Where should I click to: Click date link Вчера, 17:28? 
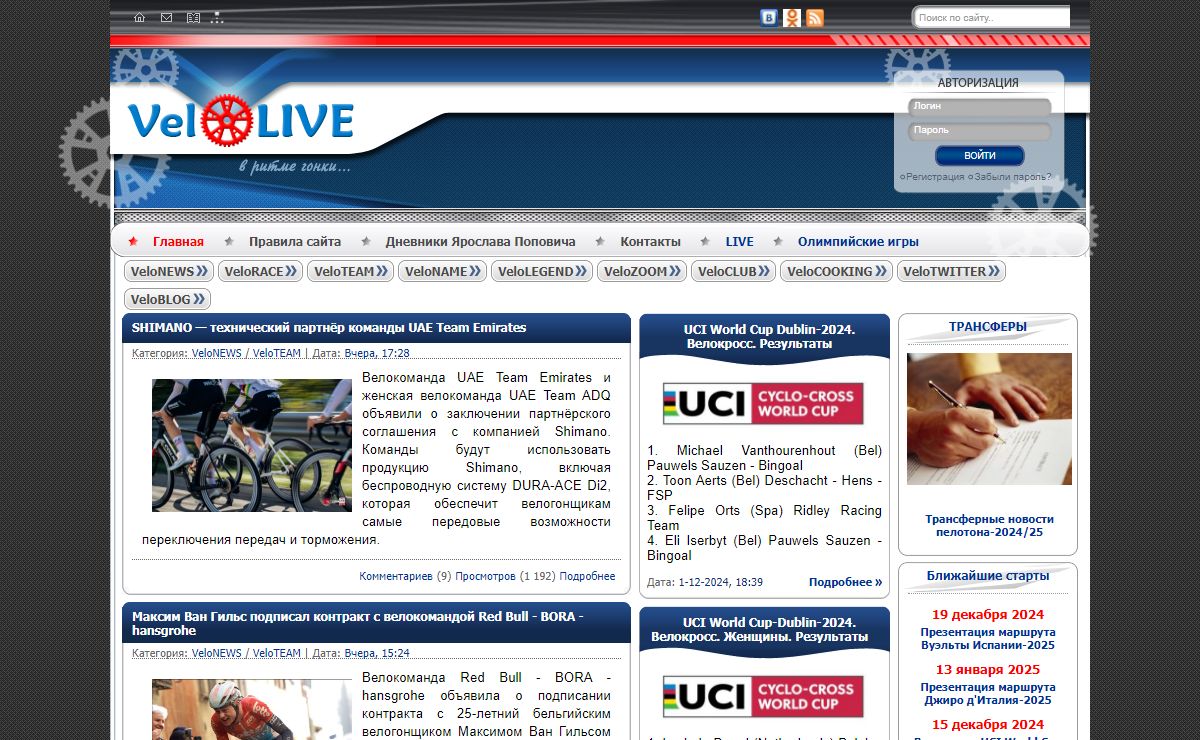(x=377, y=353)
